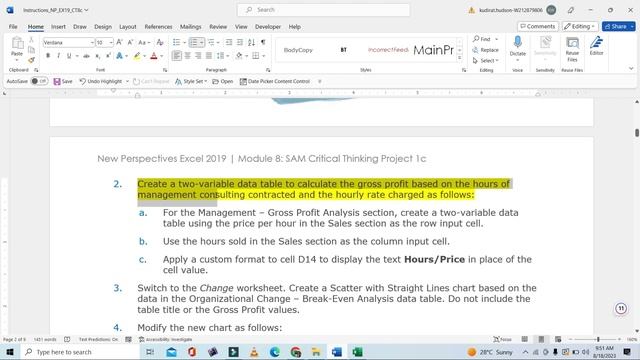The image size is (640, 360).
Task: Open the Change Case Aa dropdown
Action: pyautogui.click(x=144, y=42)
